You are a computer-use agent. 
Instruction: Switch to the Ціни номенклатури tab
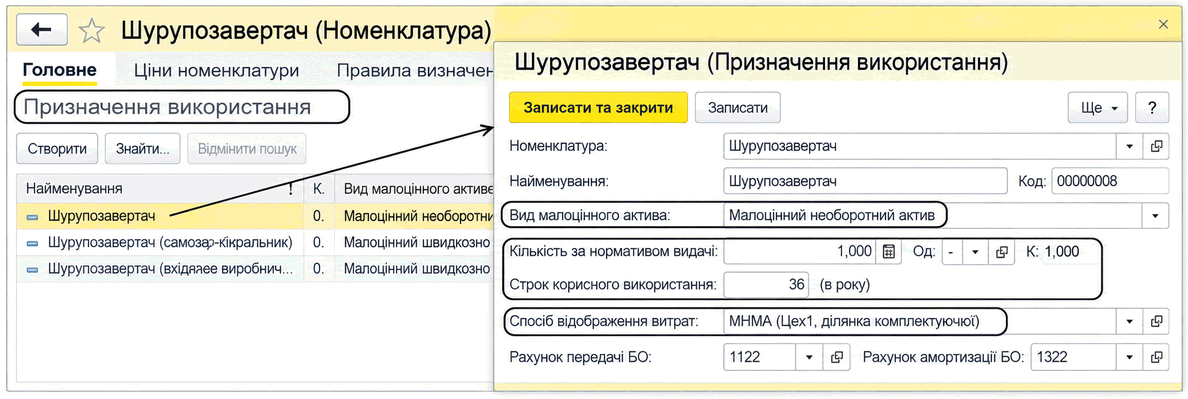[217, 71]
